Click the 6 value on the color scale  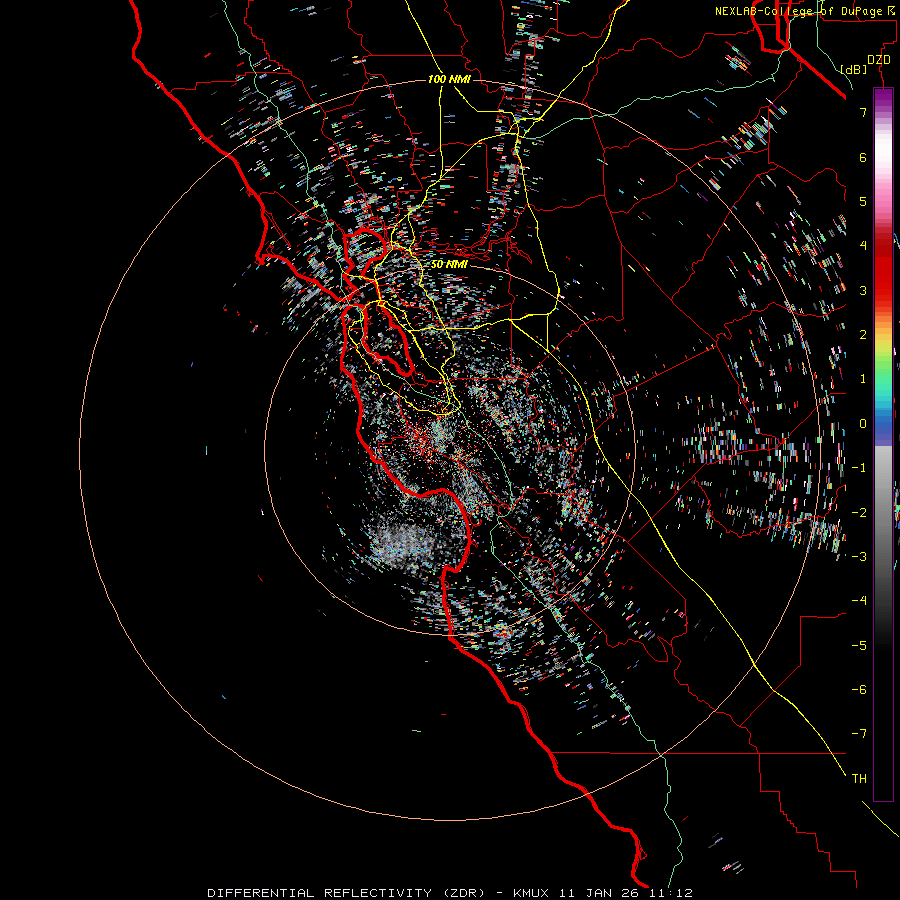(863, 157)
